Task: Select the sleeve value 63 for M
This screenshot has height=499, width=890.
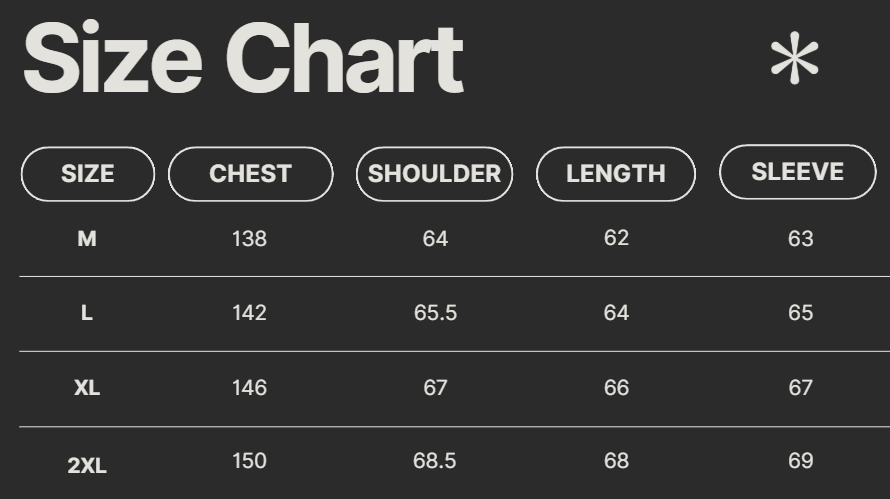Action: [800, 239]
